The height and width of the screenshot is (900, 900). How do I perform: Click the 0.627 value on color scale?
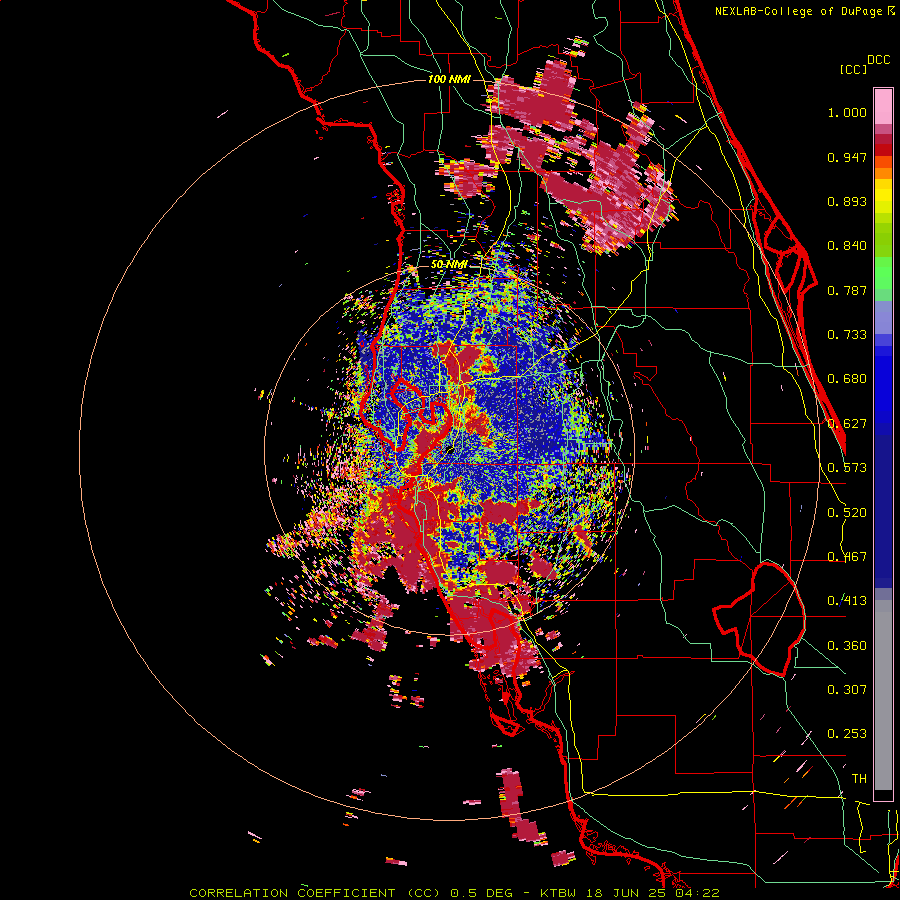[847, 424]
